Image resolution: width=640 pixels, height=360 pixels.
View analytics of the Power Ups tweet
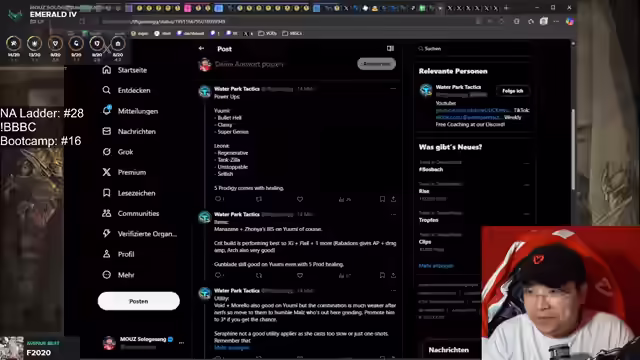pyautogui.click(x=344, y=199)
